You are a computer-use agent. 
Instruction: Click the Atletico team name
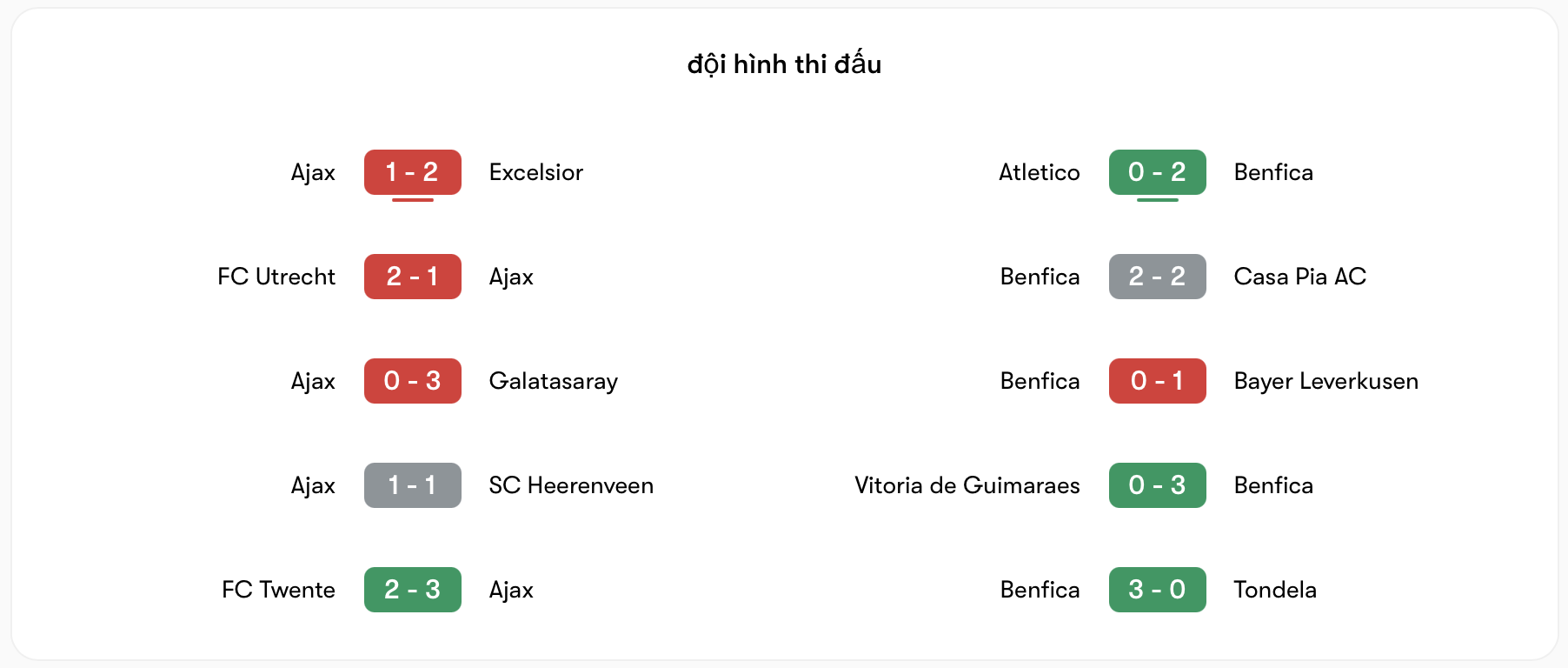point(1039,172)
